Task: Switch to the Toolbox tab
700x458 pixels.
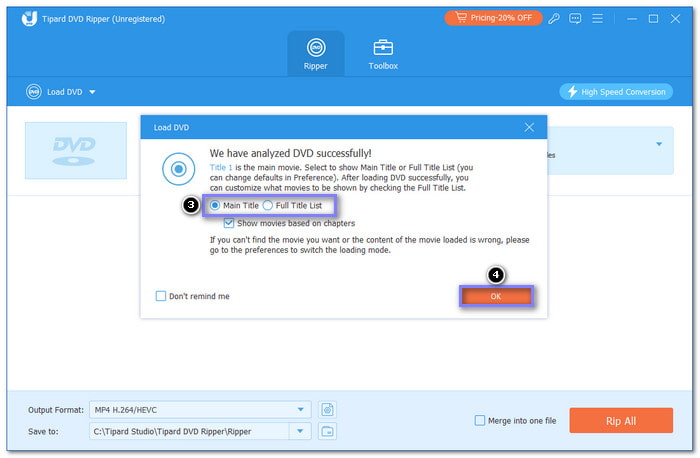Action: pyautogui.click(x=383, y=54)
